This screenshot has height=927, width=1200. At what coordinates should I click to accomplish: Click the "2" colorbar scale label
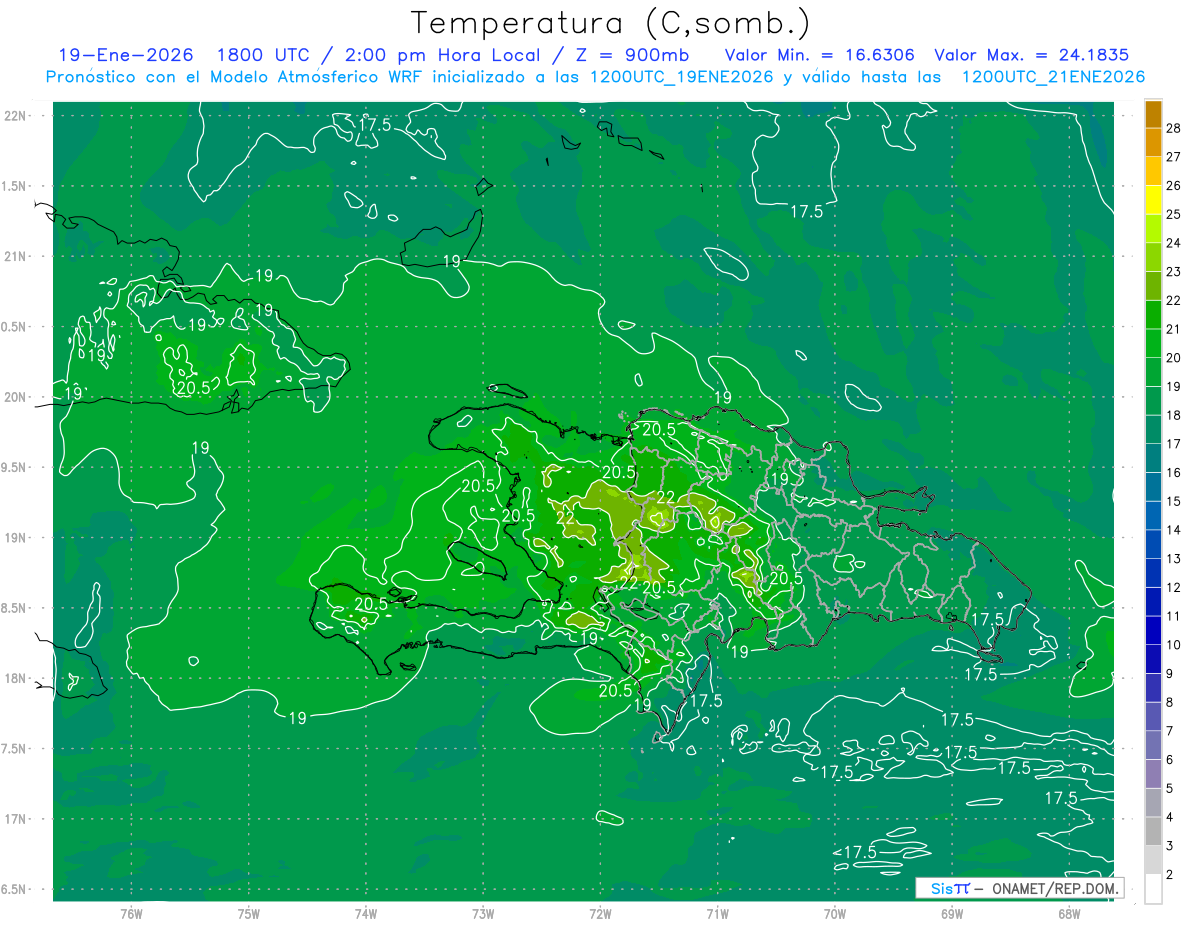point(1170,875)
